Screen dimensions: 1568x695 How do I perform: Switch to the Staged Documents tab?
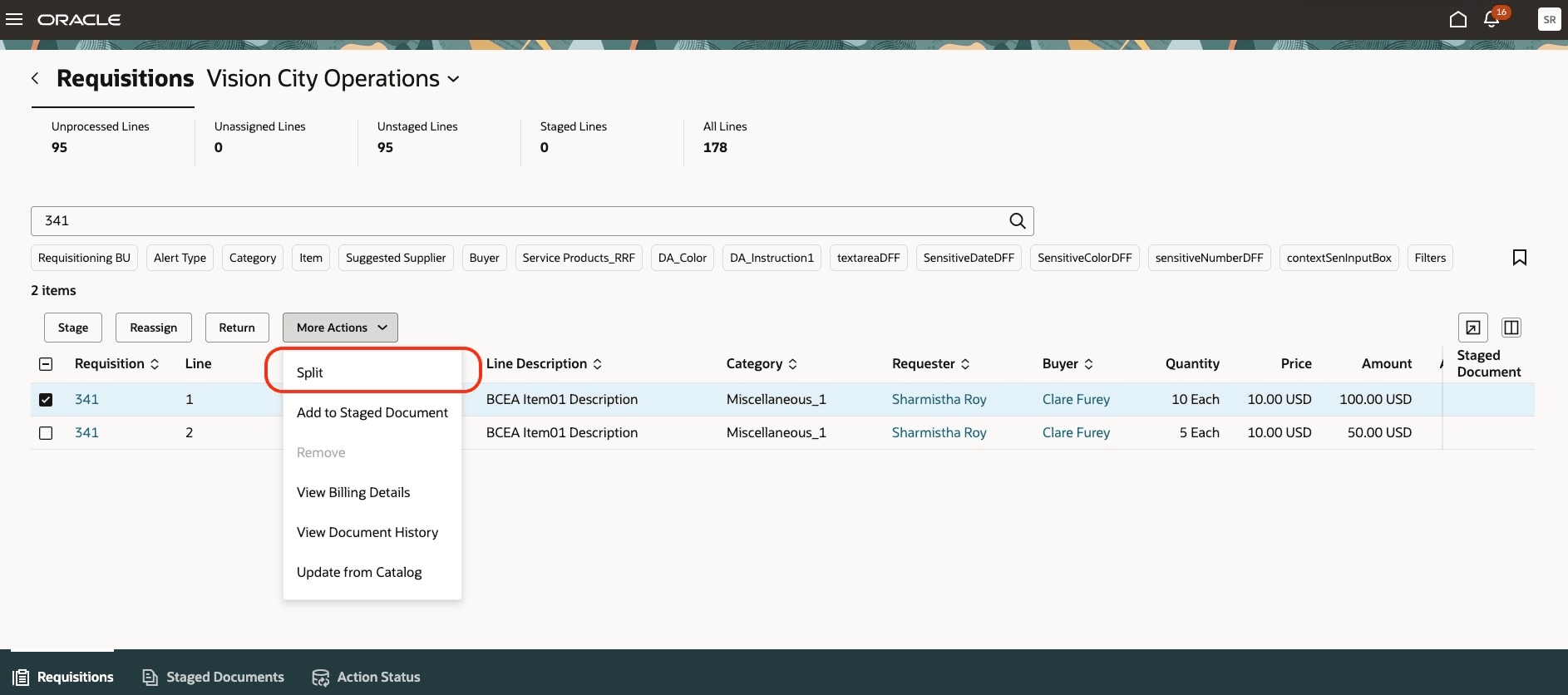[x=214, y=677]
